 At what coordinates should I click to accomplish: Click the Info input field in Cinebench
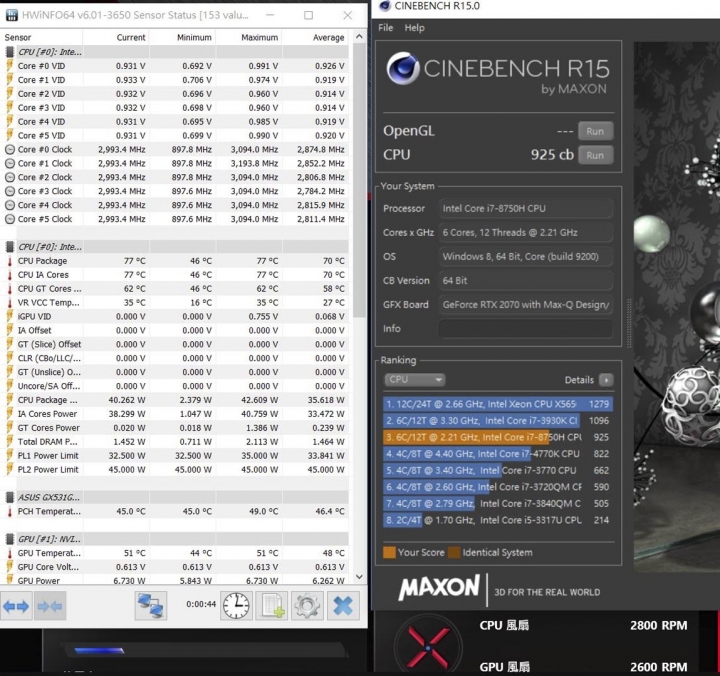[x=526, y=329]
